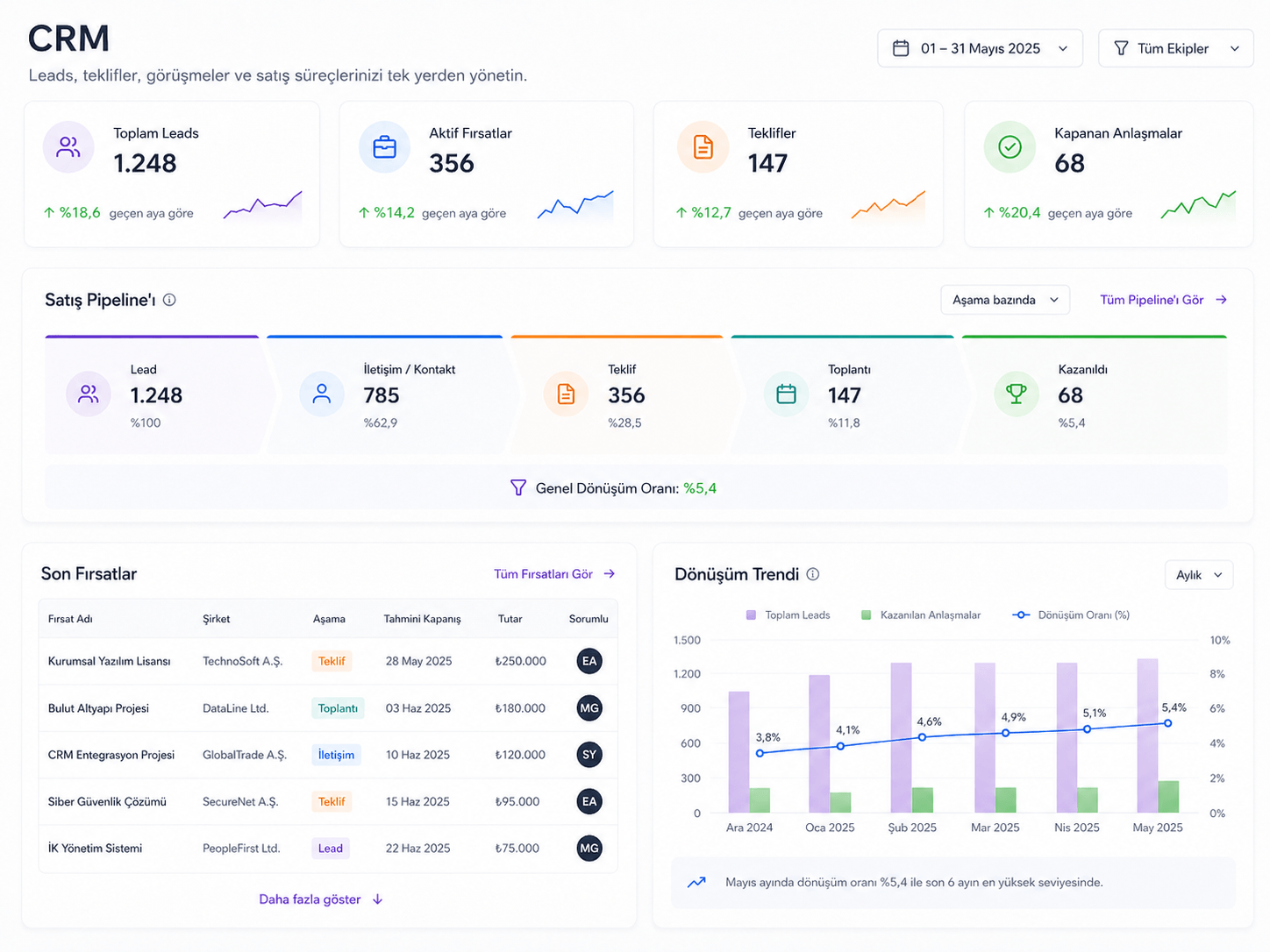The height and width of the screenshot is (952, 1270).
Task: Click the info icon next to Satış Pipeline'ı
Action: (x=169, y=300)
